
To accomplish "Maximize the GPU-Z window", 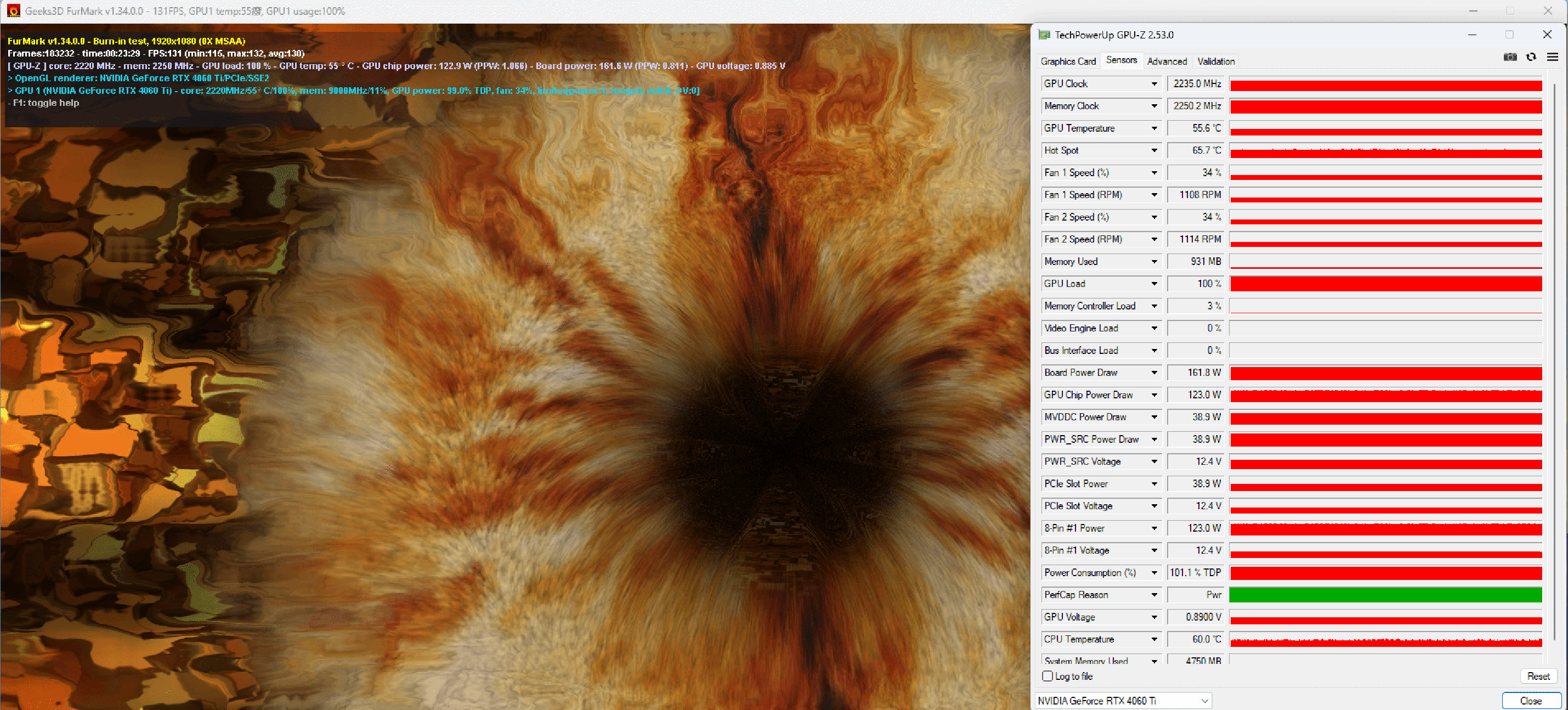I will (1509, 35).
